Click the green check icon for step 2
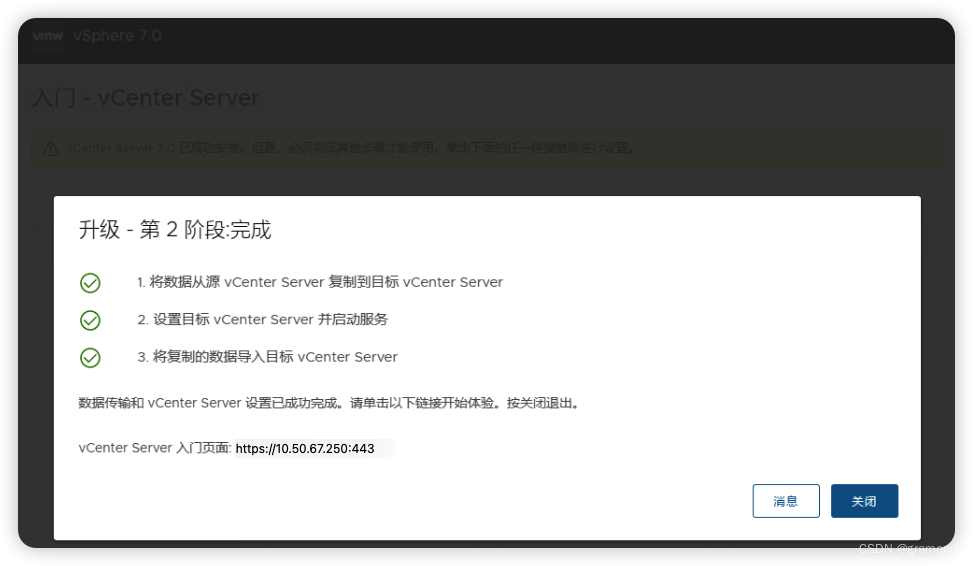 (x=90, y=320)
